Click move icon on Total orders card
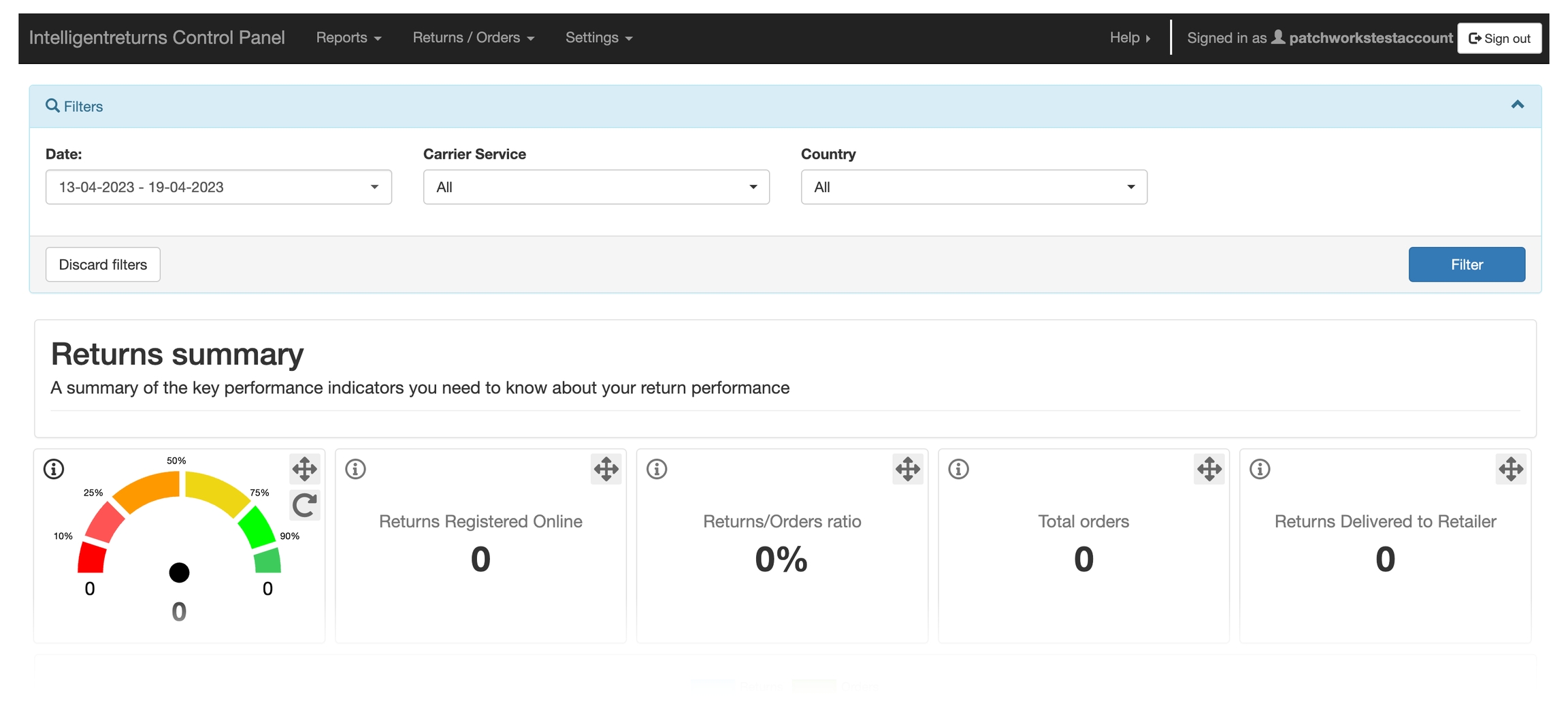1568x718 pixels. (x=1209, y=469)
